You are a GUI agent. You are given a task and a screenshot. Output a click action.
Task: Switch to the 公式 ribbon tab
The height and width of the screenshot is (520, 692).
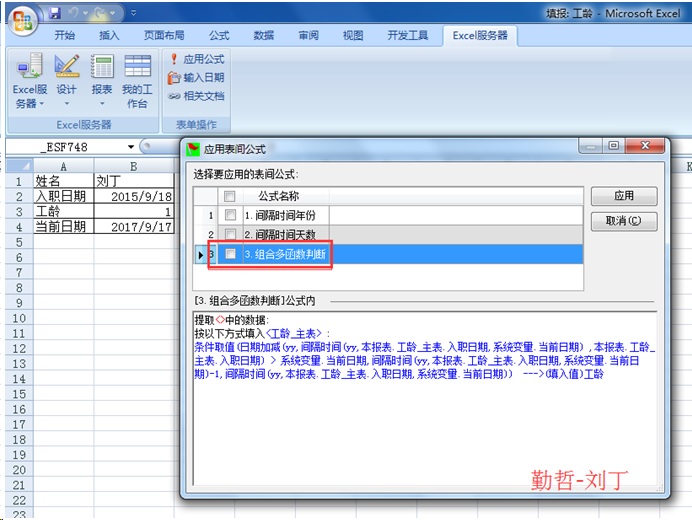tap(219, 35)
